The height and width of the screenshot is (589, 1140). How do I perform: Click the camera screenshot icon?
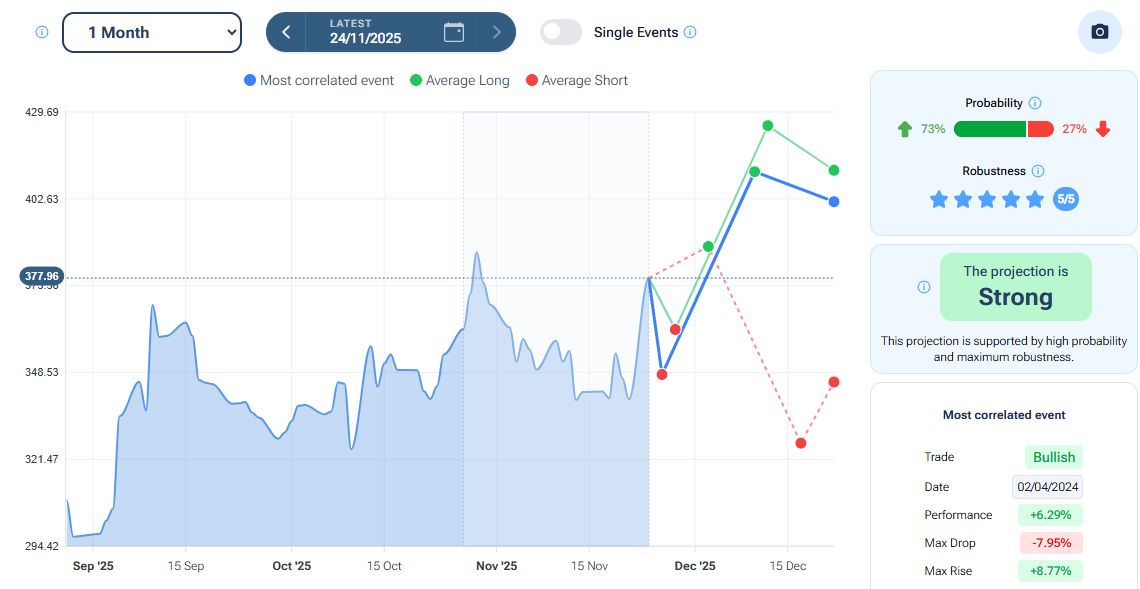pos(1099,32)
